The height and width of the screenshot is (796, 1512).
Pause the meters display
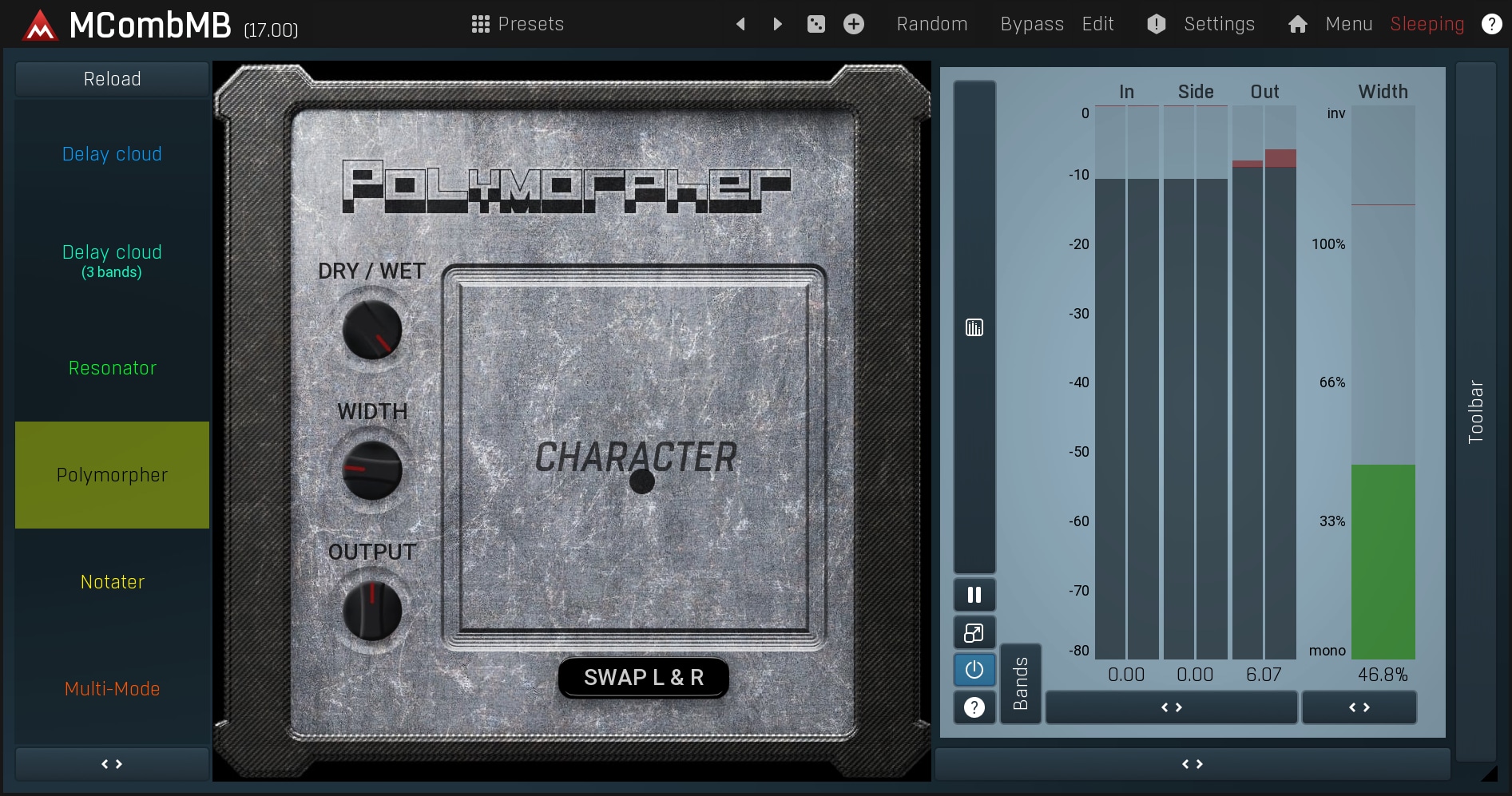(x=974, y=595)
